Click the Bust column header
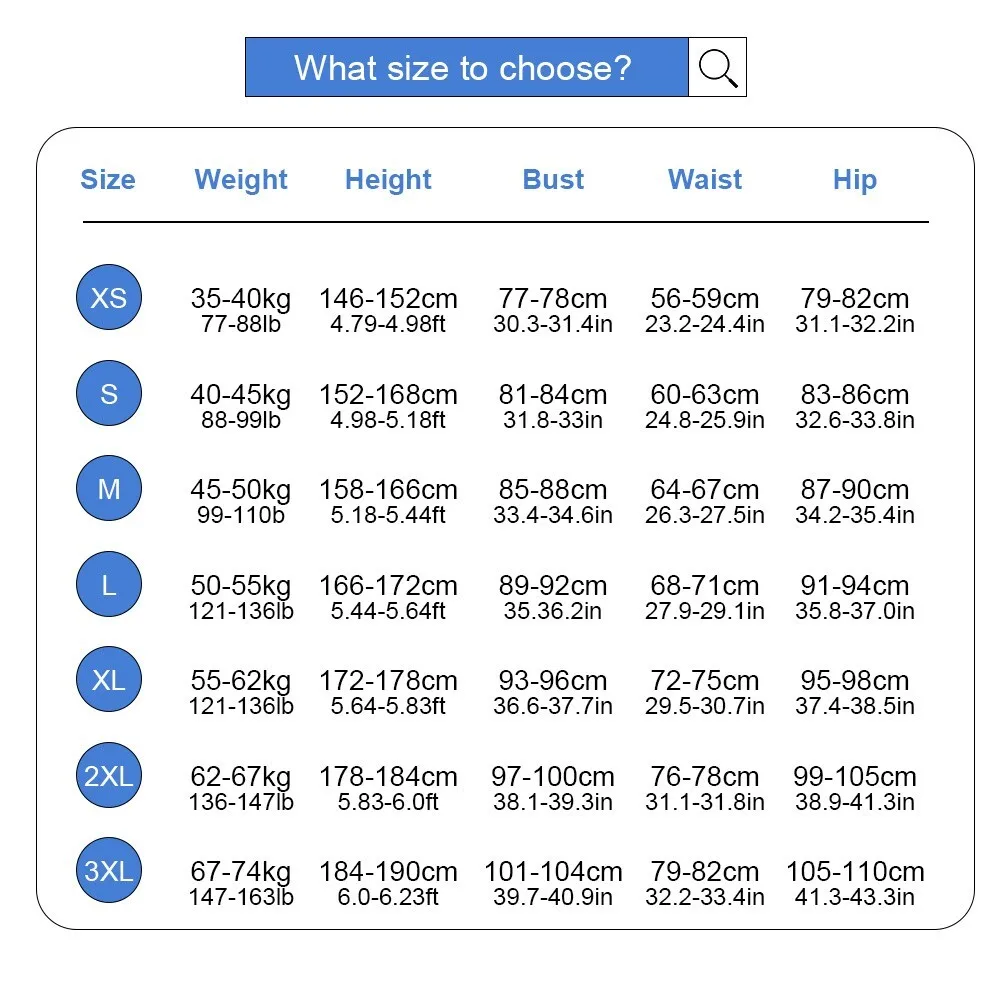This screenshot has height=1000, width=1000. (x=553, y=180)
